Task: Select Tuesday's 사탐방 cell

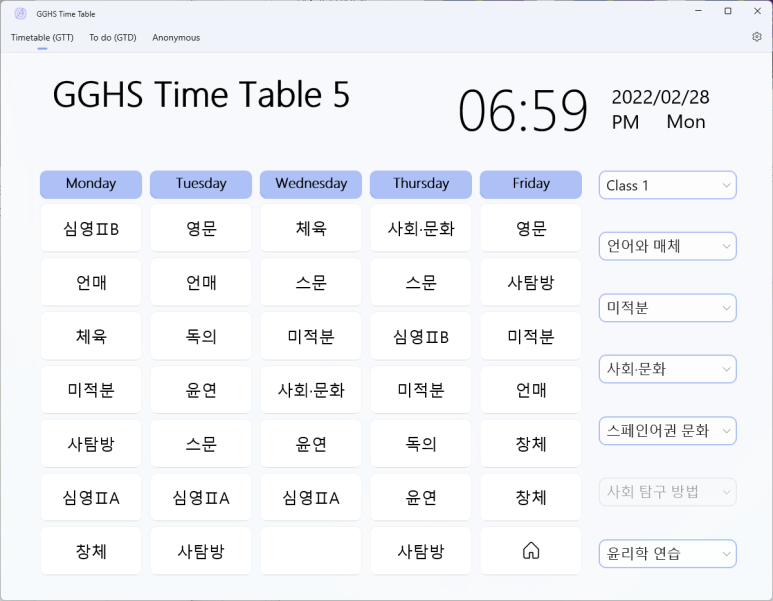Action: (x=201, y=551)
